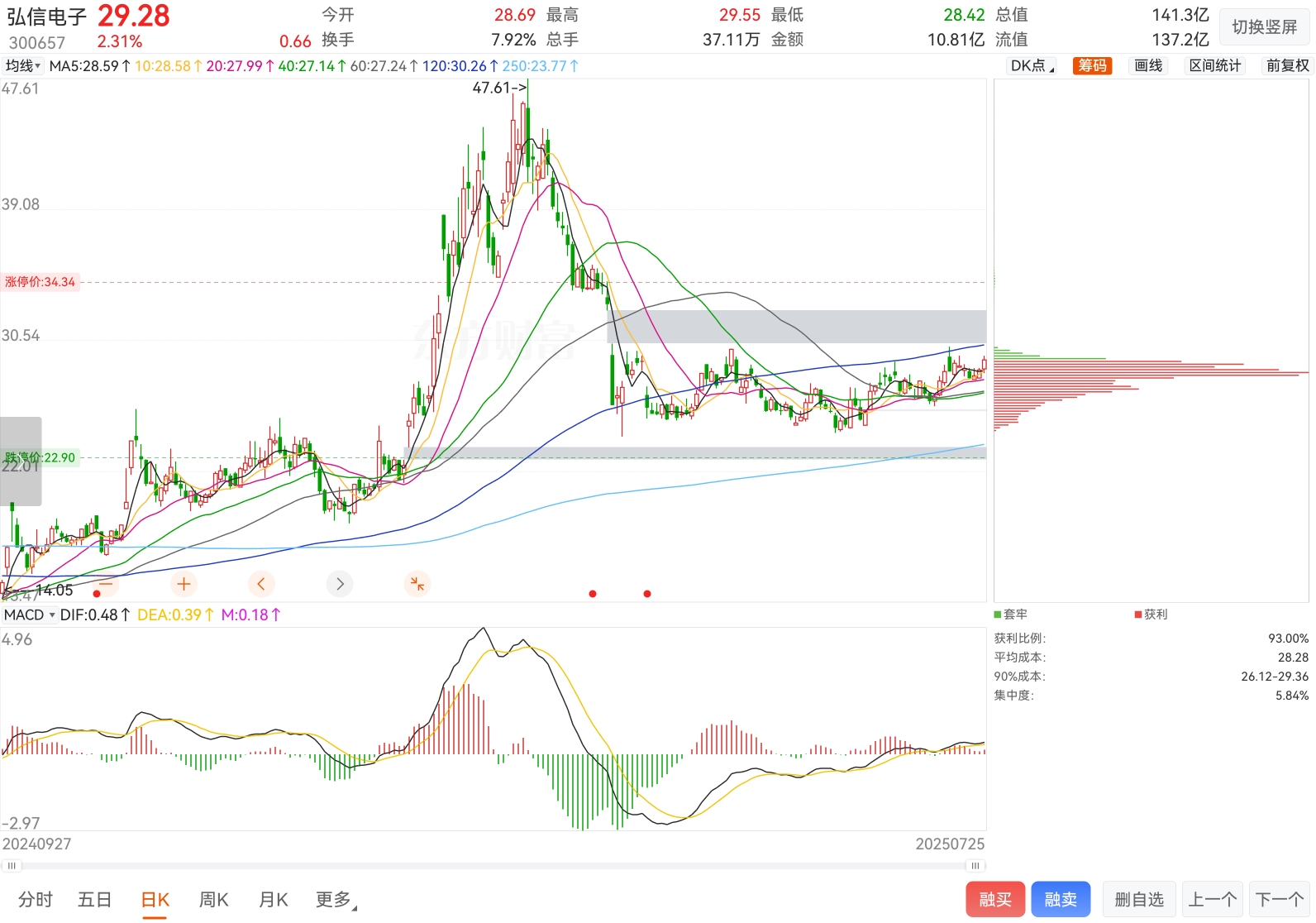The height and width of the screenshot is (923, 1316).
Task: Switch to the 分时 tab
Action: pos(36,899)
